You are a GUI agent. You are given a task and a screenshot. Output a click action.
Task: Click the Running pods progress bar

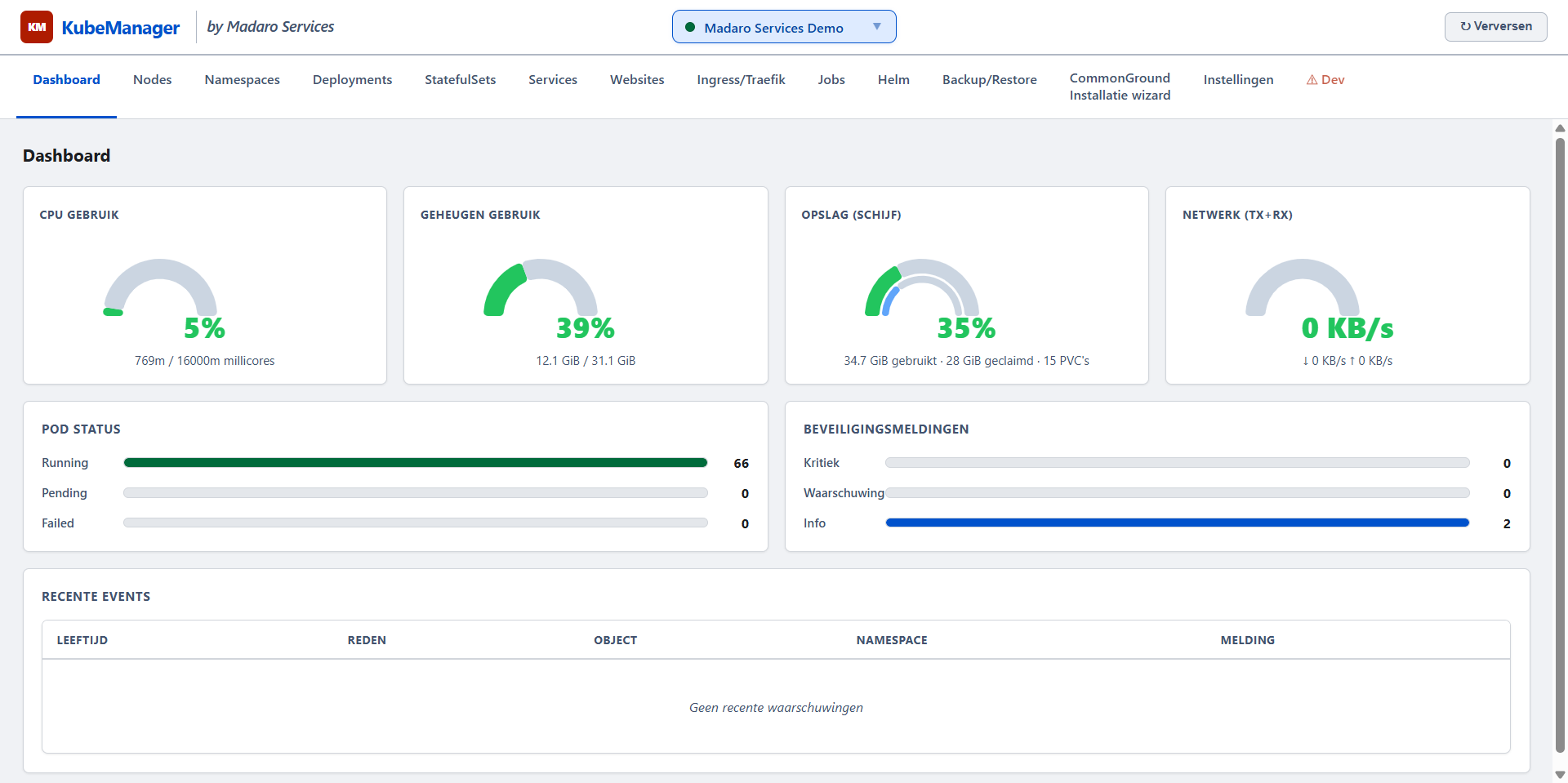click(x=416, y=463)
